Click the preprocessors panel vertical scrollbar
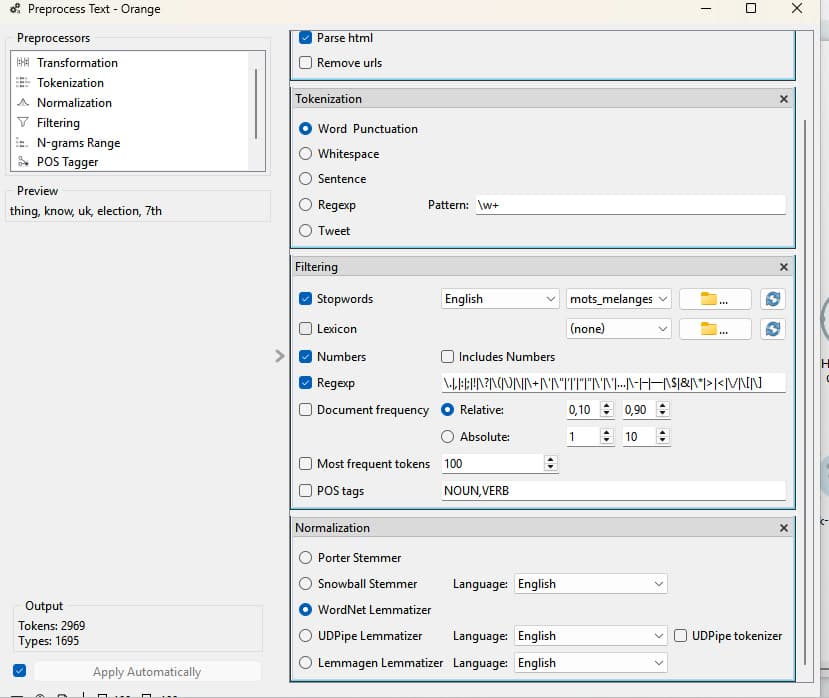 [805, 392]
